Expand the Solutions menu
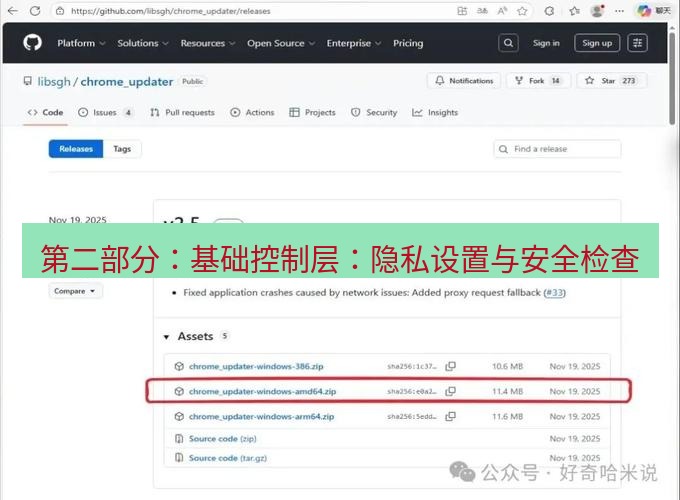The height and width of the screenshot is (500, 680). coord(143,43)
